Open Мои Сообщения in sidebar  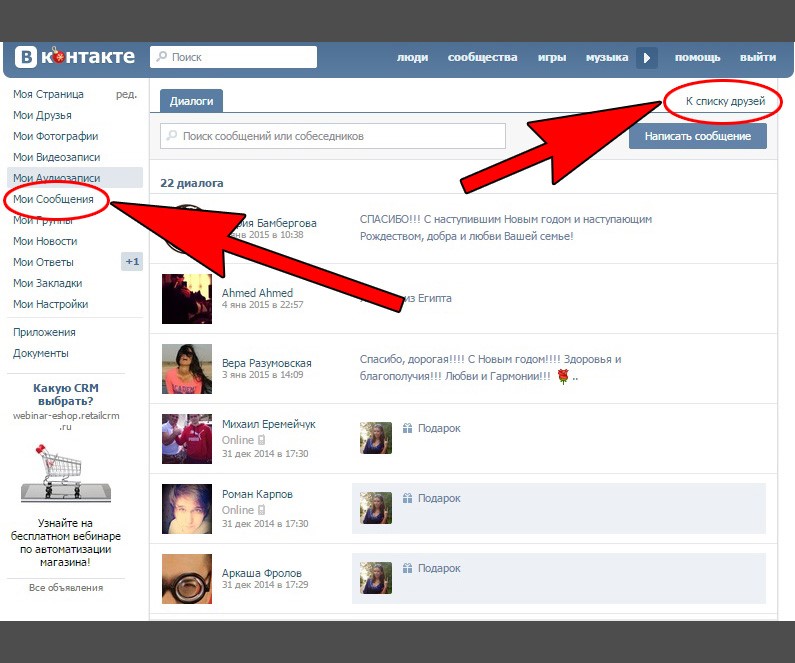53,199
